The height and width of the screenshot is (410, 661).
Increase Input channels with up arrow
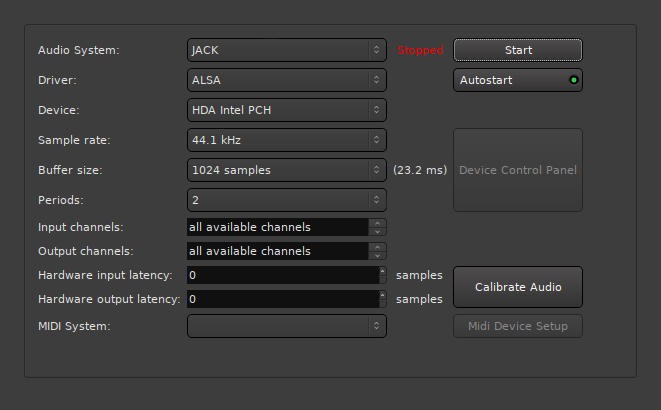377,223
